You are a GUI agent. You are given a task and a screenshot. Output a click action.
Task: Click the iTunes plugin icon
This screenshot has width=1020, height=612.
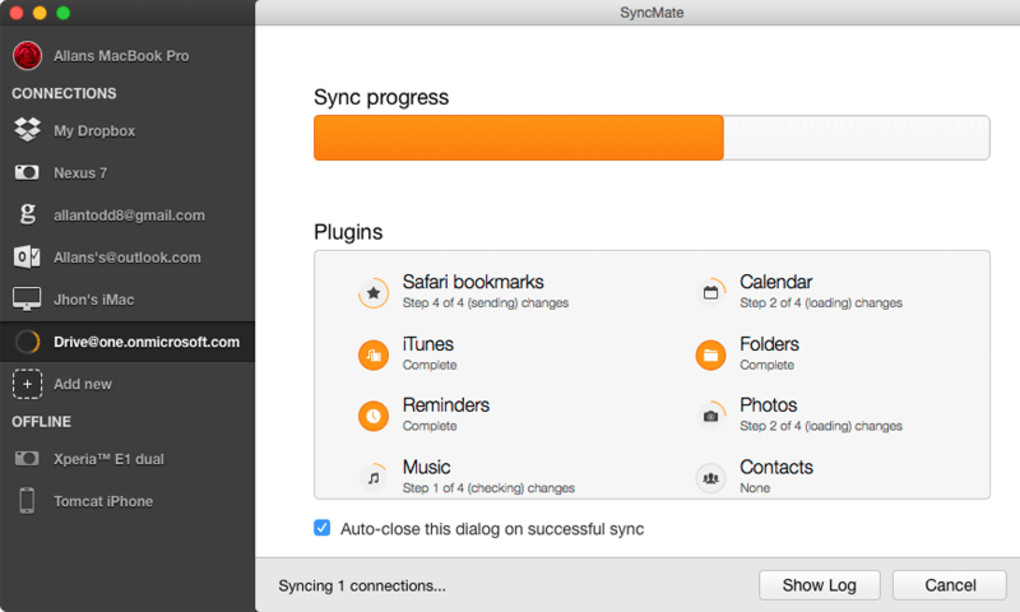(x=373, y=355)
